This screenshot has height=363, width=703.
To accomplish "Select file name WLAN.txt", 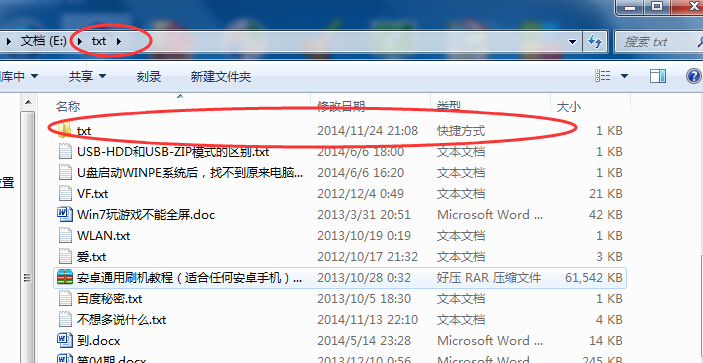I will [x=104, y=236].
